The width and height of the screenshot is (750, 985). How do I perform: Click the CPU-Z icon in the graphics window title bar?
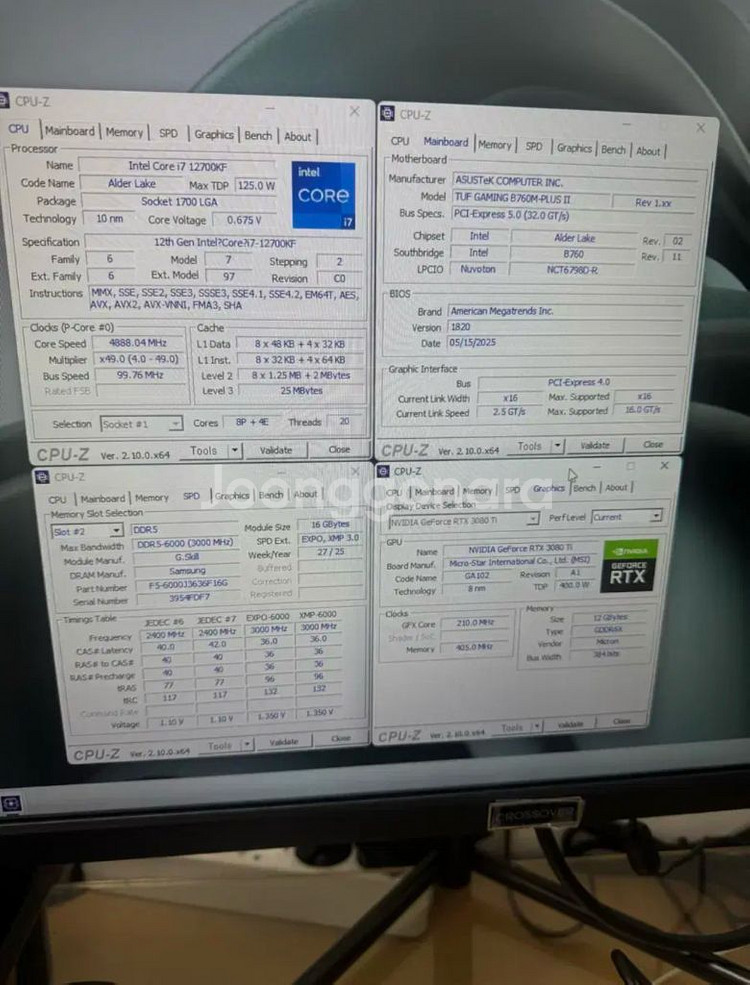click(383, 471)
